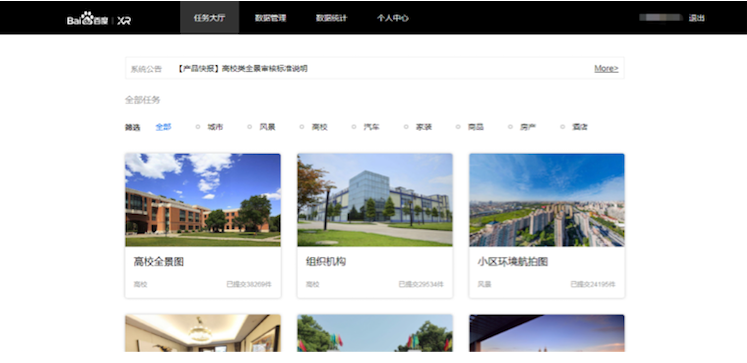The image size is (747, 363).
Task: Open 个人中心 in the top navigation
Action: (393, 18)
